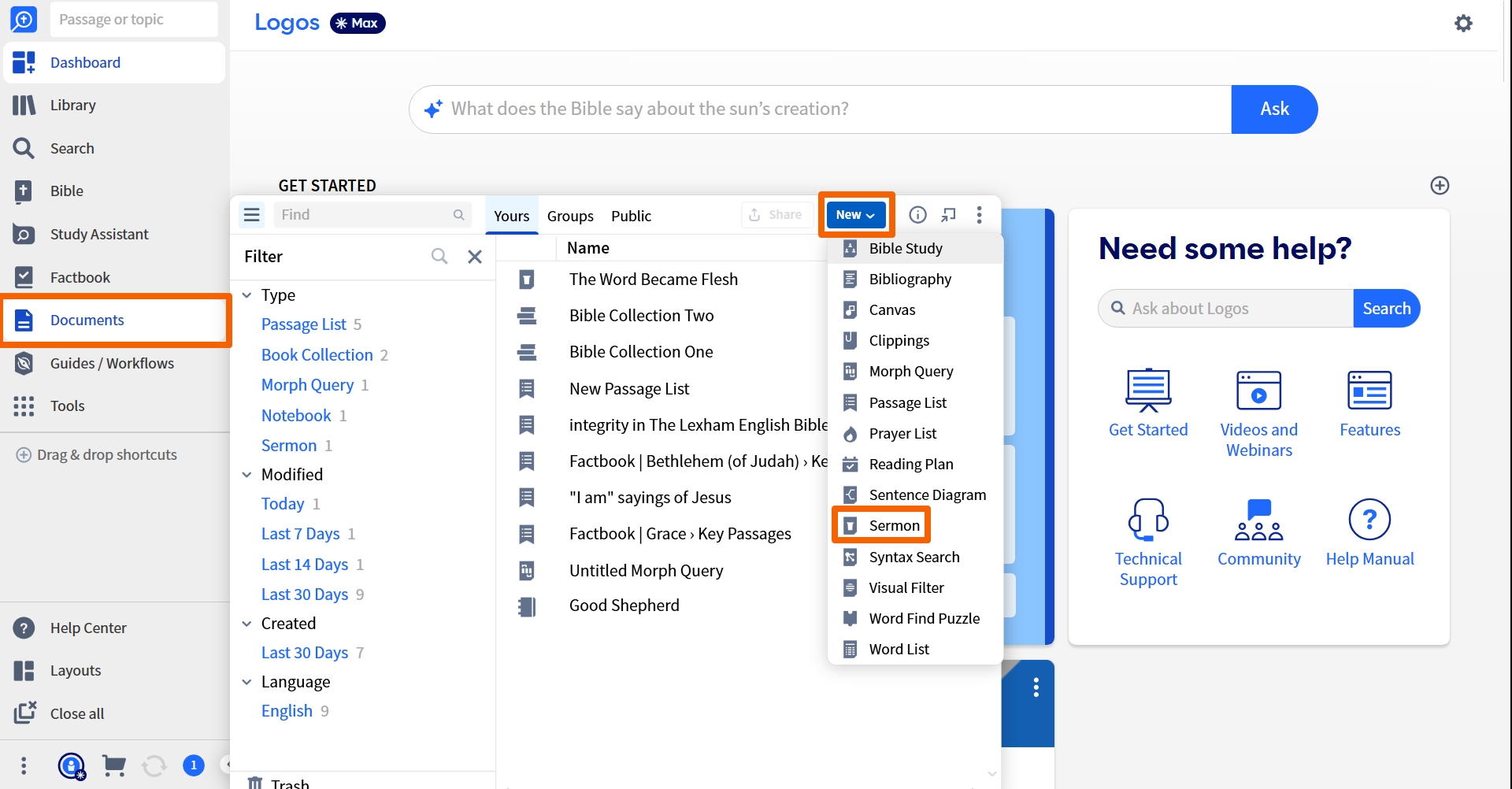
Task: Open the Help Manual icon
Action: point(1369,520)
